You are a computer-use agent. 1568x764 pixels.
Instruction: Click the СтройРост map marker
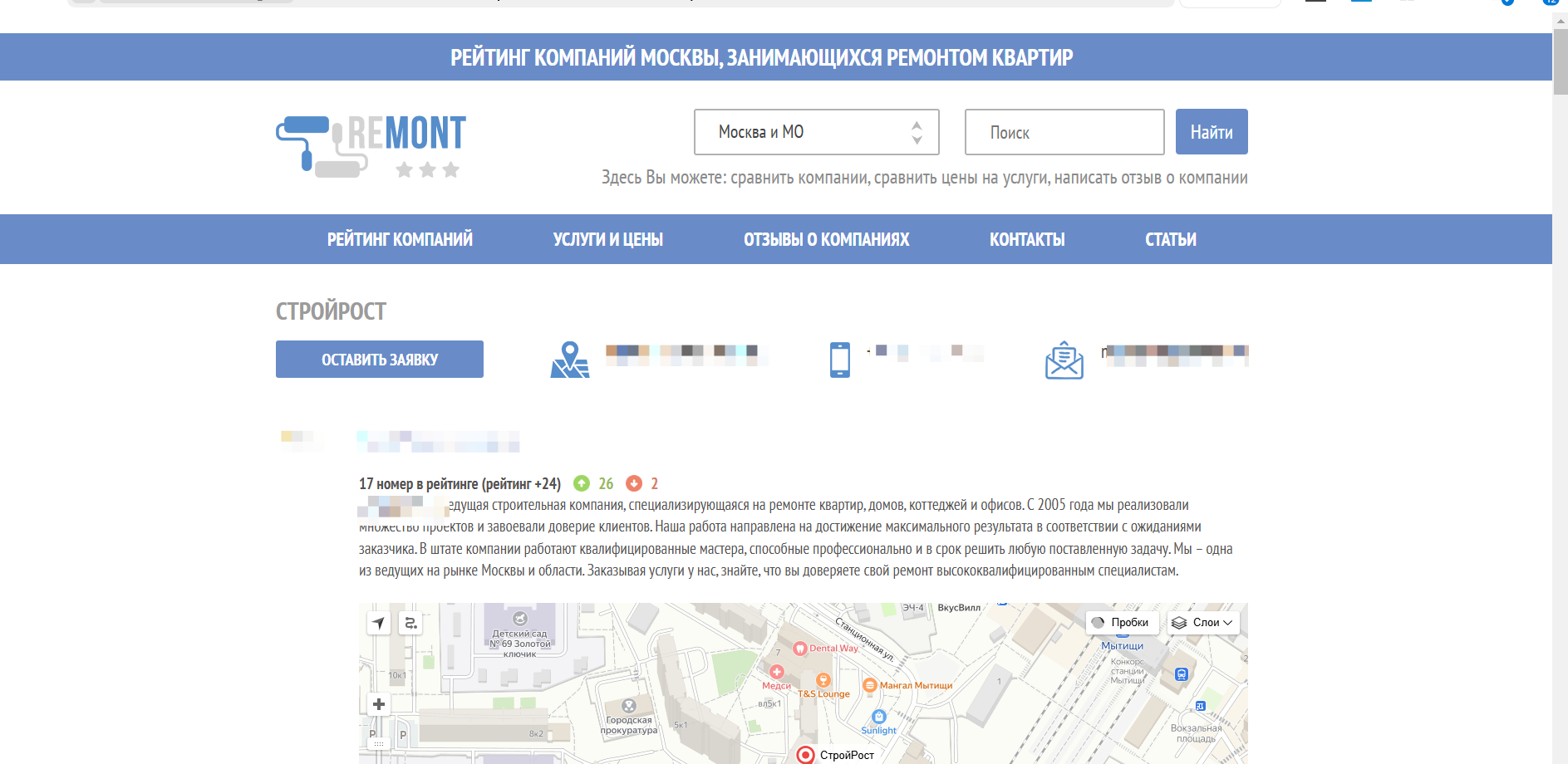(x=805, y=754)
